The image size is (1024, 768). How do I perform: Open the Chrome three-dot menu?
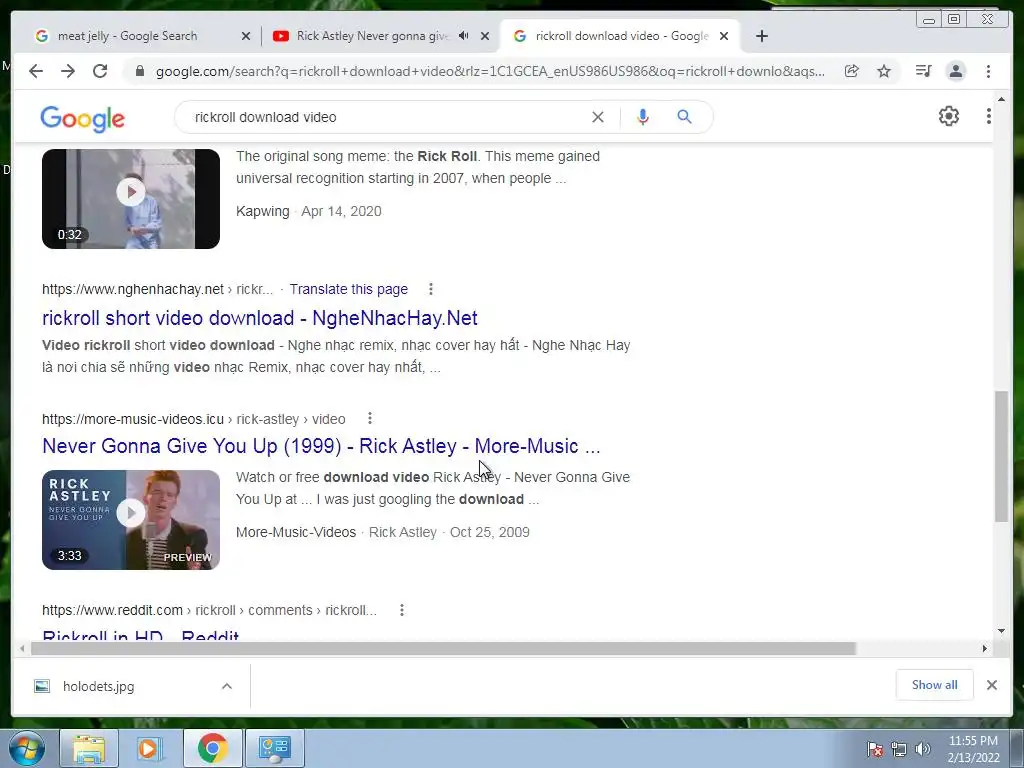click(988, 71)
